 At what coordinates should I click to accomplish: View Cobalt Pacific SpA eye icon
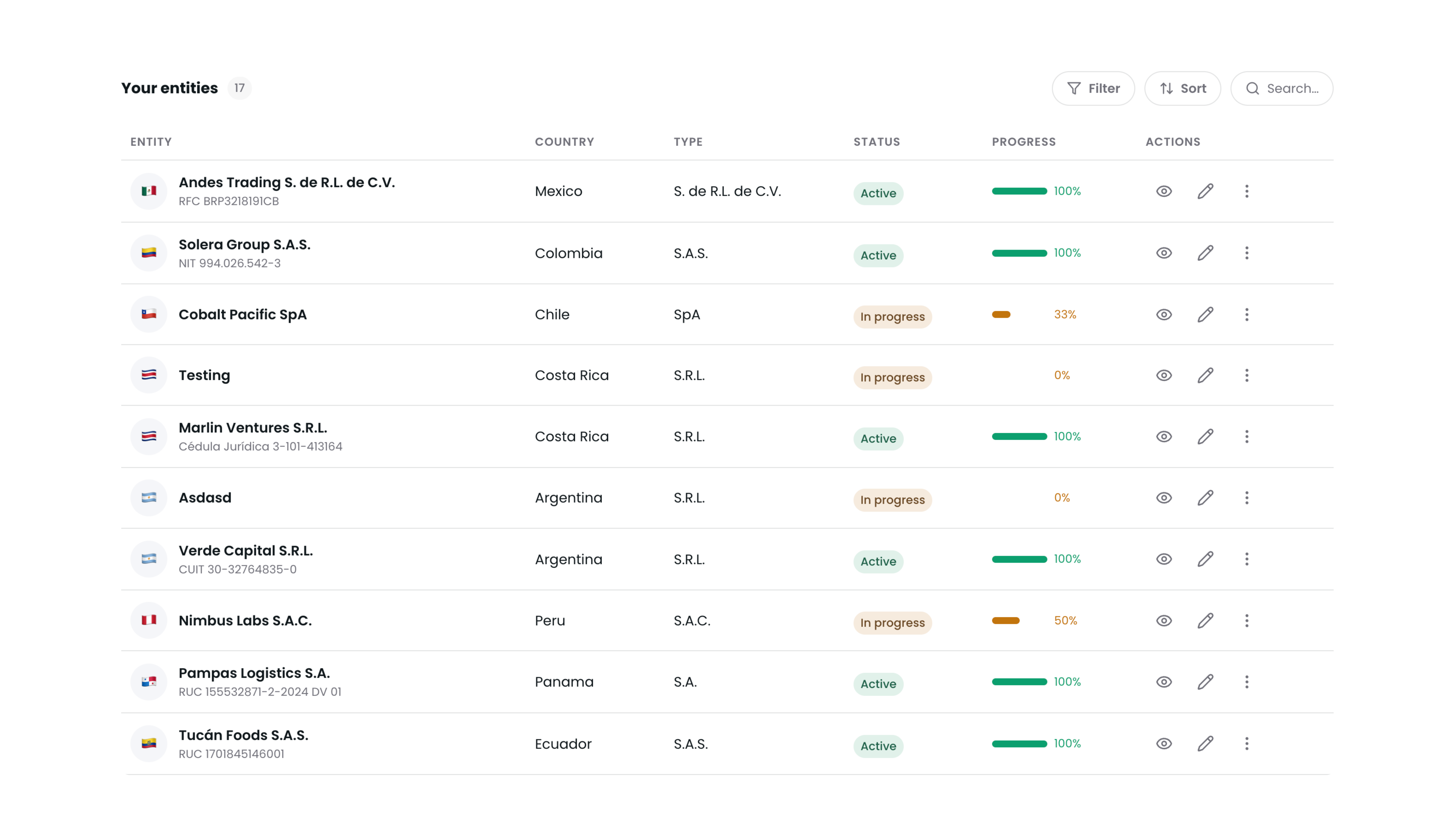pyautogui.click(x=1164, y=314)
